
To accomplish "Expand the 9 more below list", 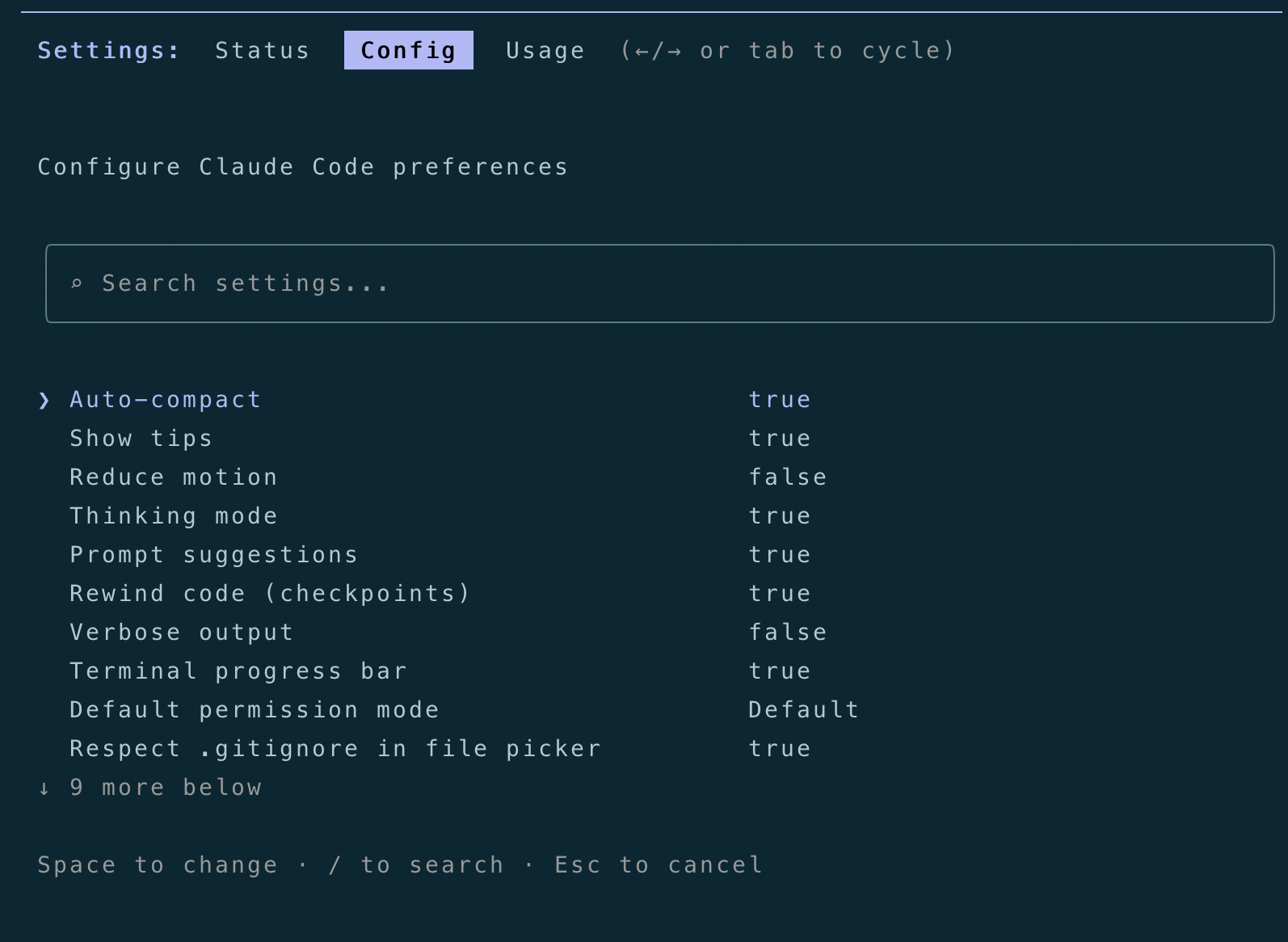I will 166,788.
